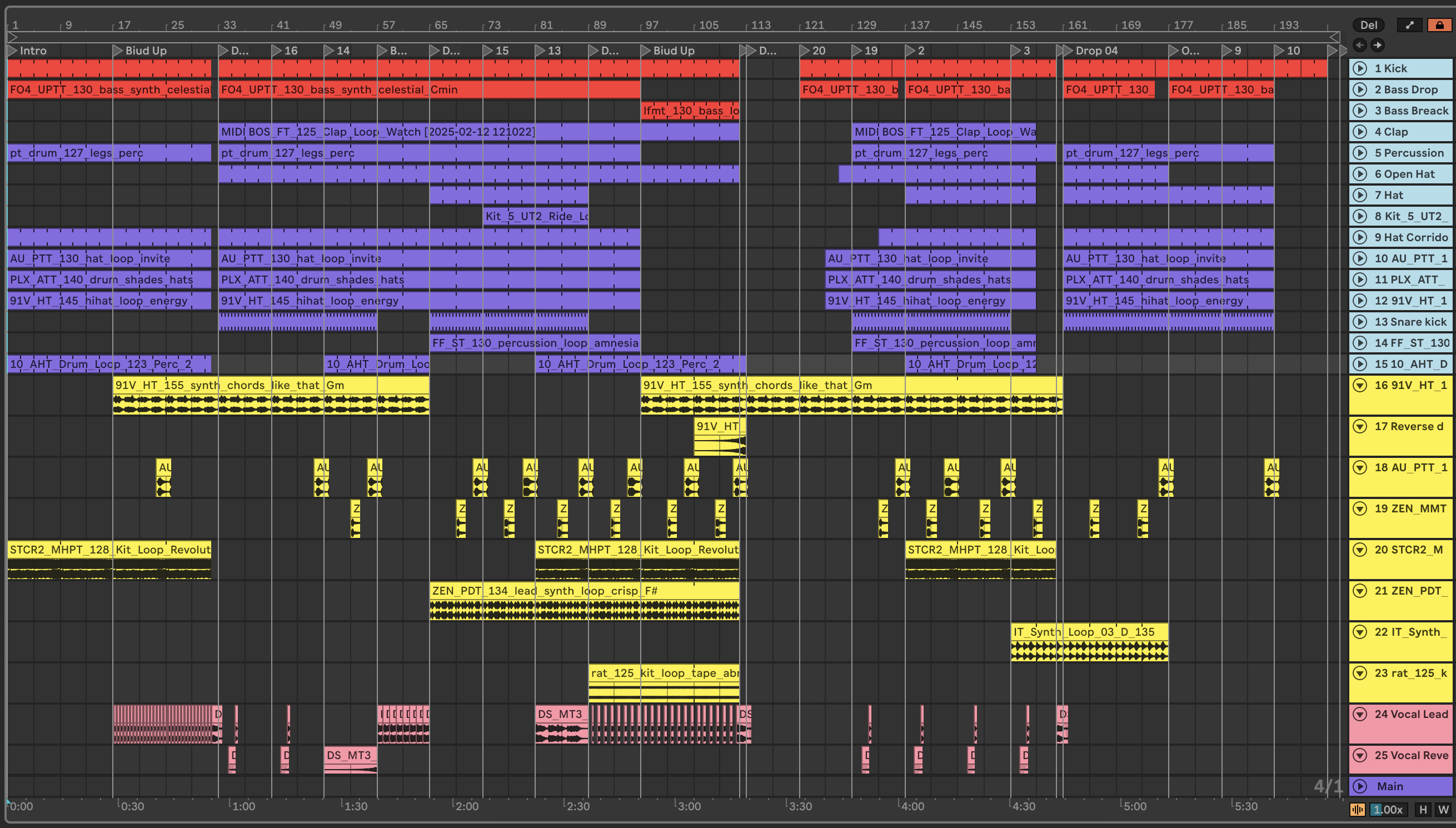Unfold the 13 Snare kick track

pos(1360,322)
